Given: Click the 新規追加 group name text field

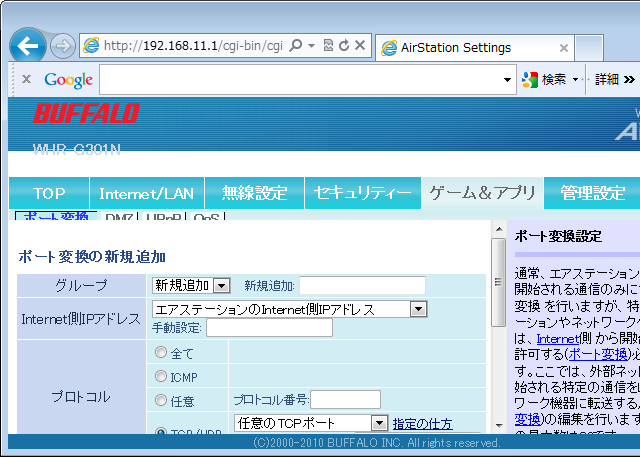Looking at the screenshot, I should coord(362,285).
